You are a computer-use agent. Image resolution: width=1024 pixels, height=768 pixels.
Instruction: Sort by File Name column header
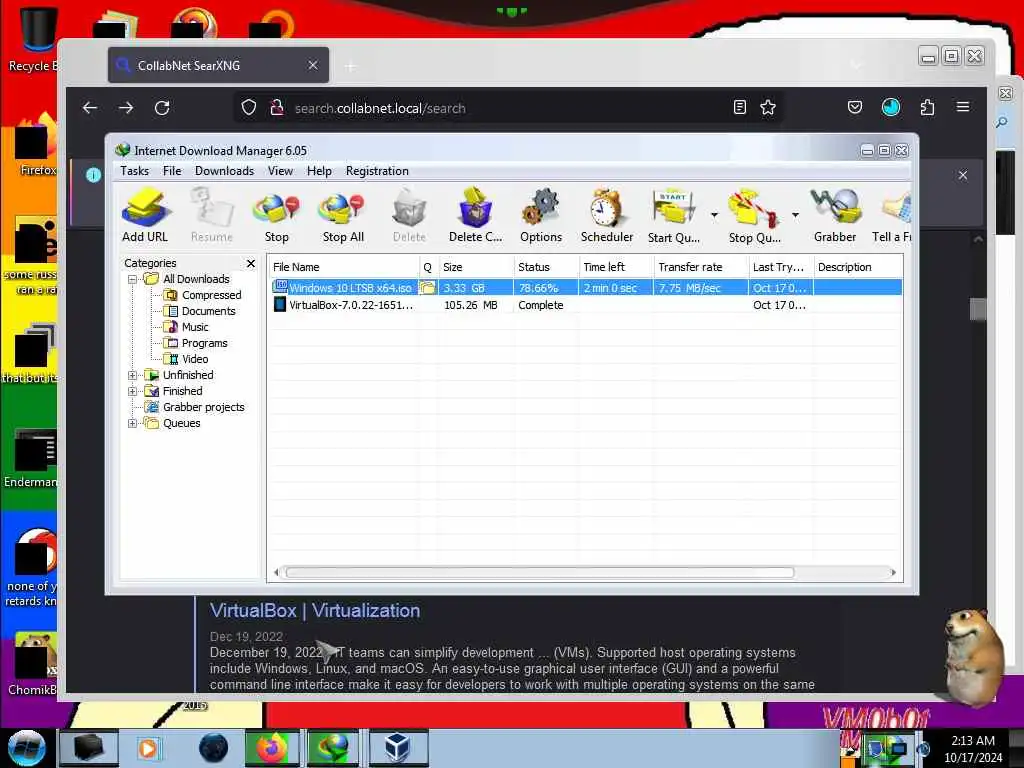pyautogui.click(x=344, y=267)
